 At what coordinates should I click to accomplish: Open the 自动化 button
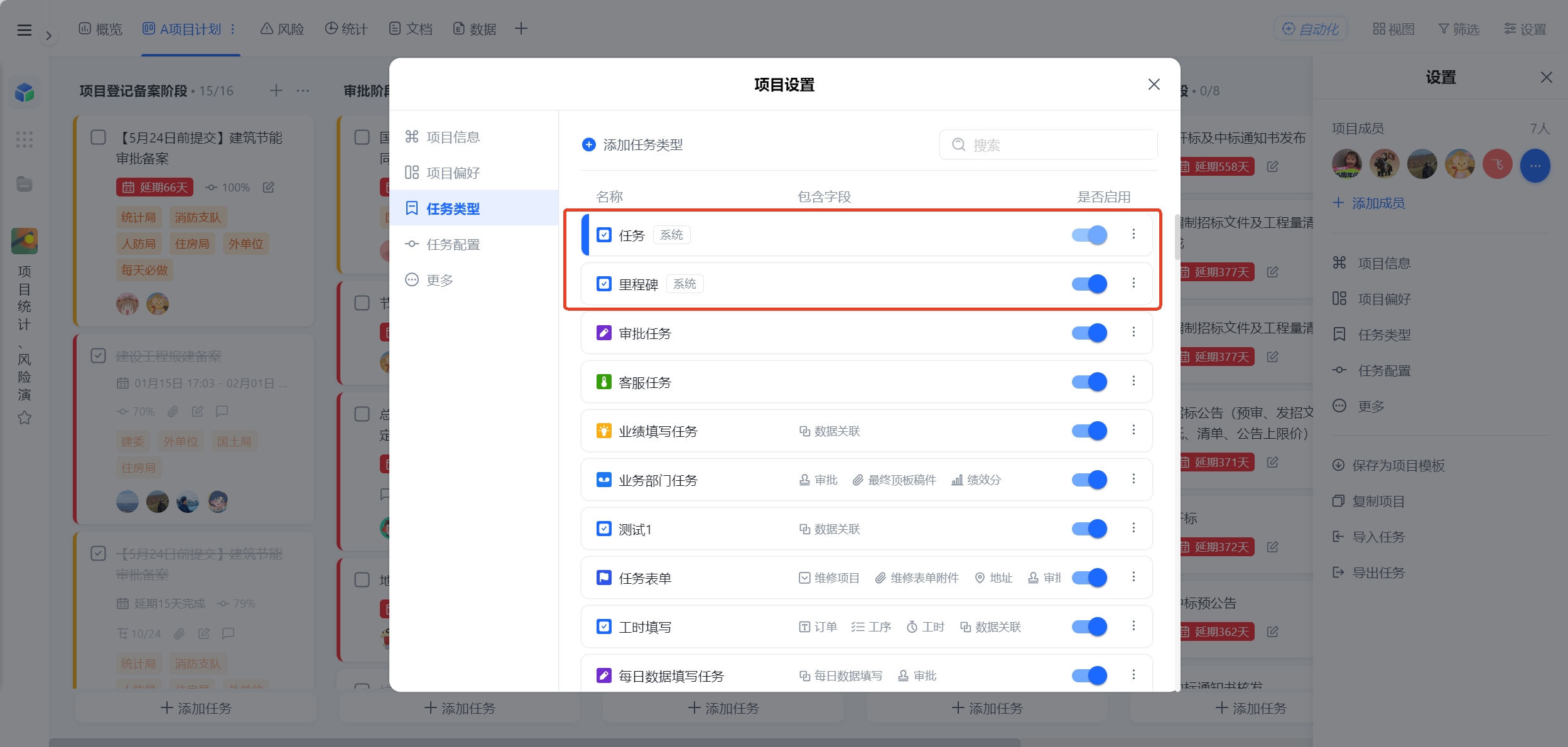coord(1311,29)
